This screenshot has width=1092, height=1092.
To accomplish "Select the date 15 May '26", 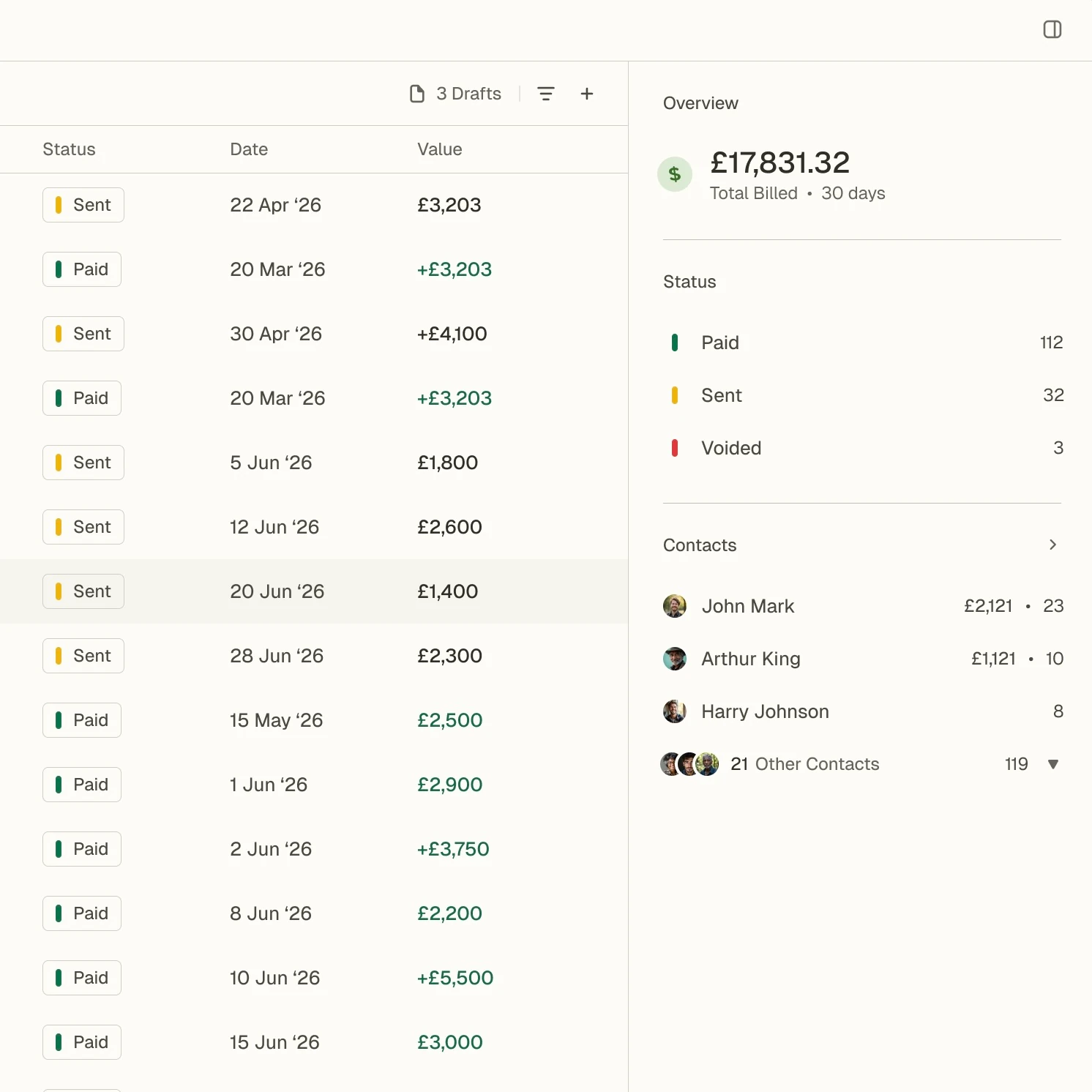I will click(x=277, y=720).
